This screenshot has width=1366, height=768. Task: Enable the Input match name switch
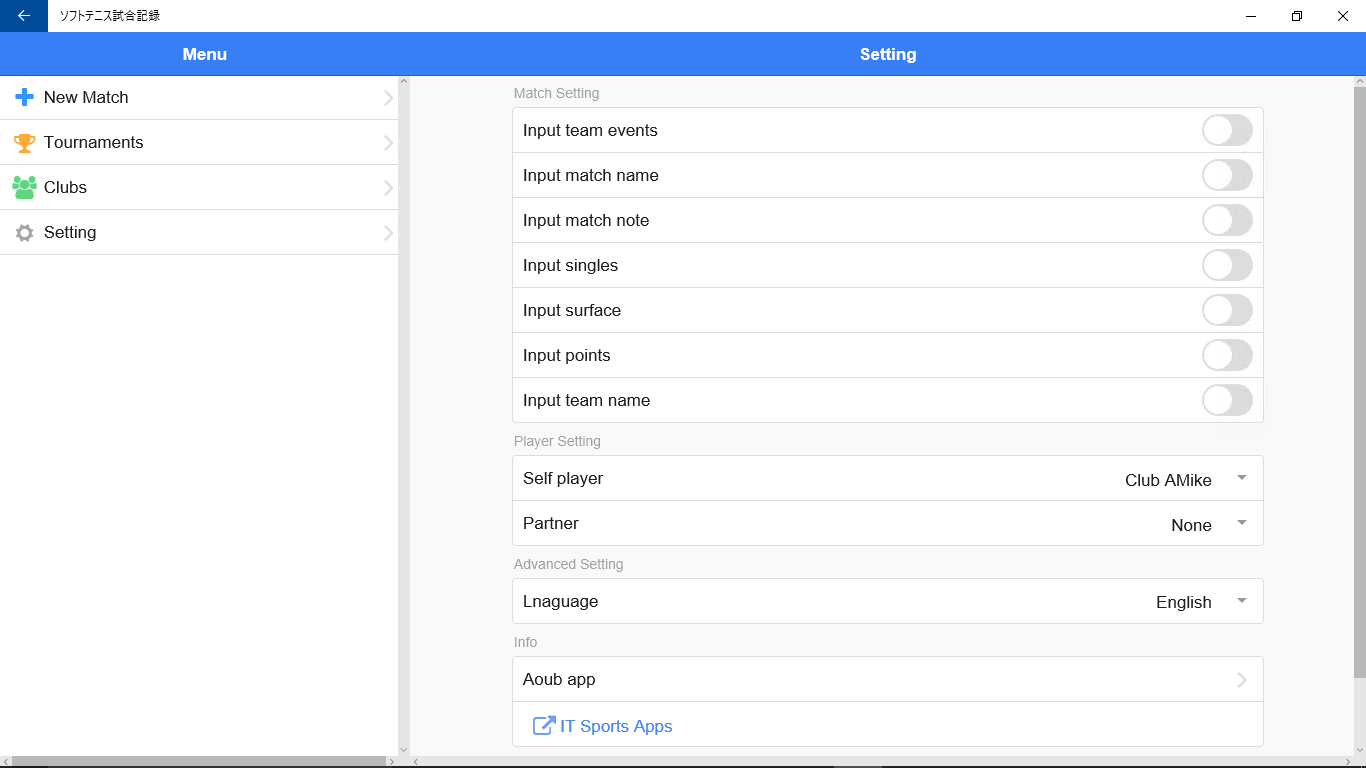tap(1227, 175)
